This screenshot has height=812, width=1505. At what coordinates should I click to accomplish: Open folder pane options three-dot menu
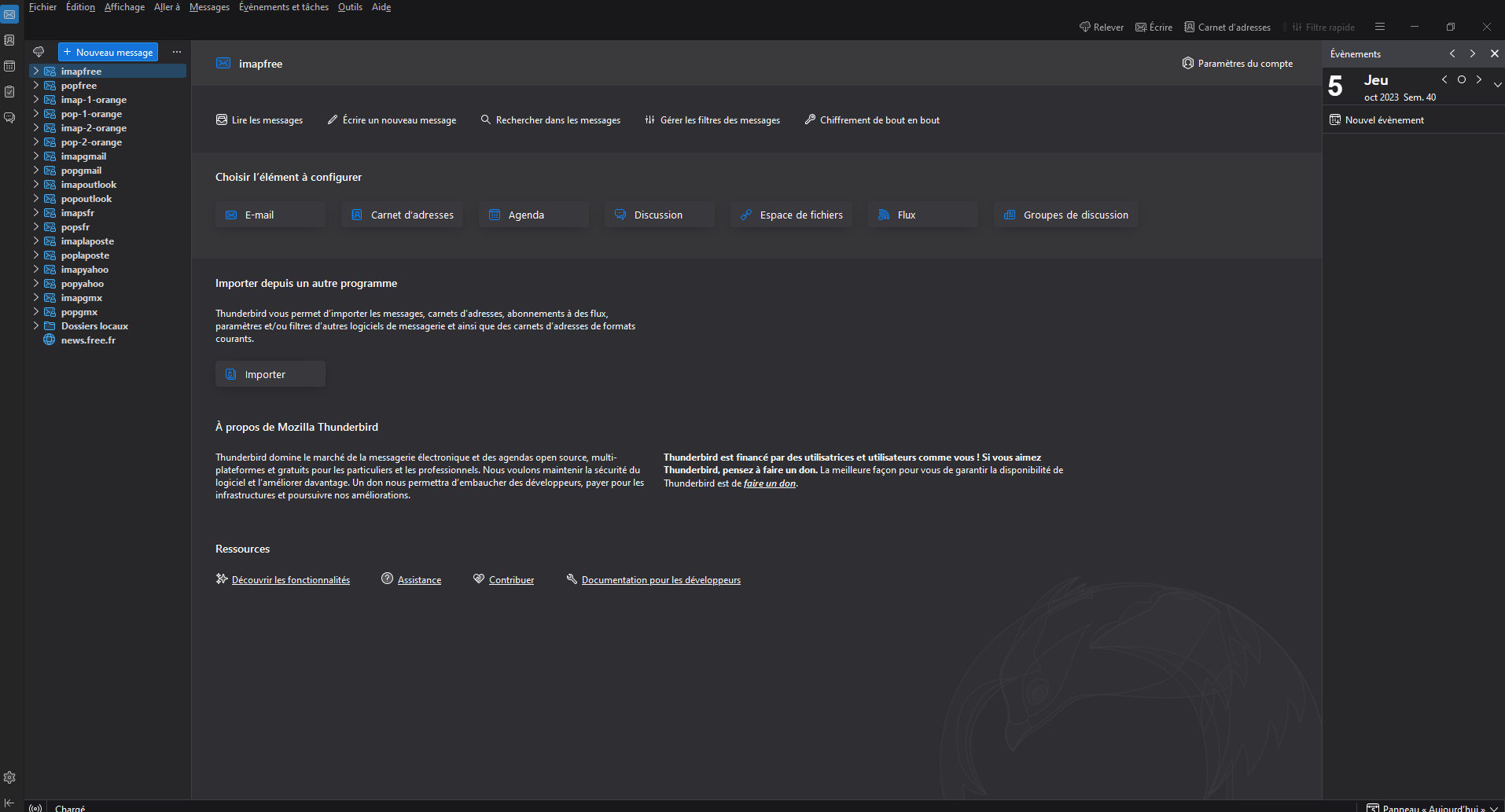point(177,52)
